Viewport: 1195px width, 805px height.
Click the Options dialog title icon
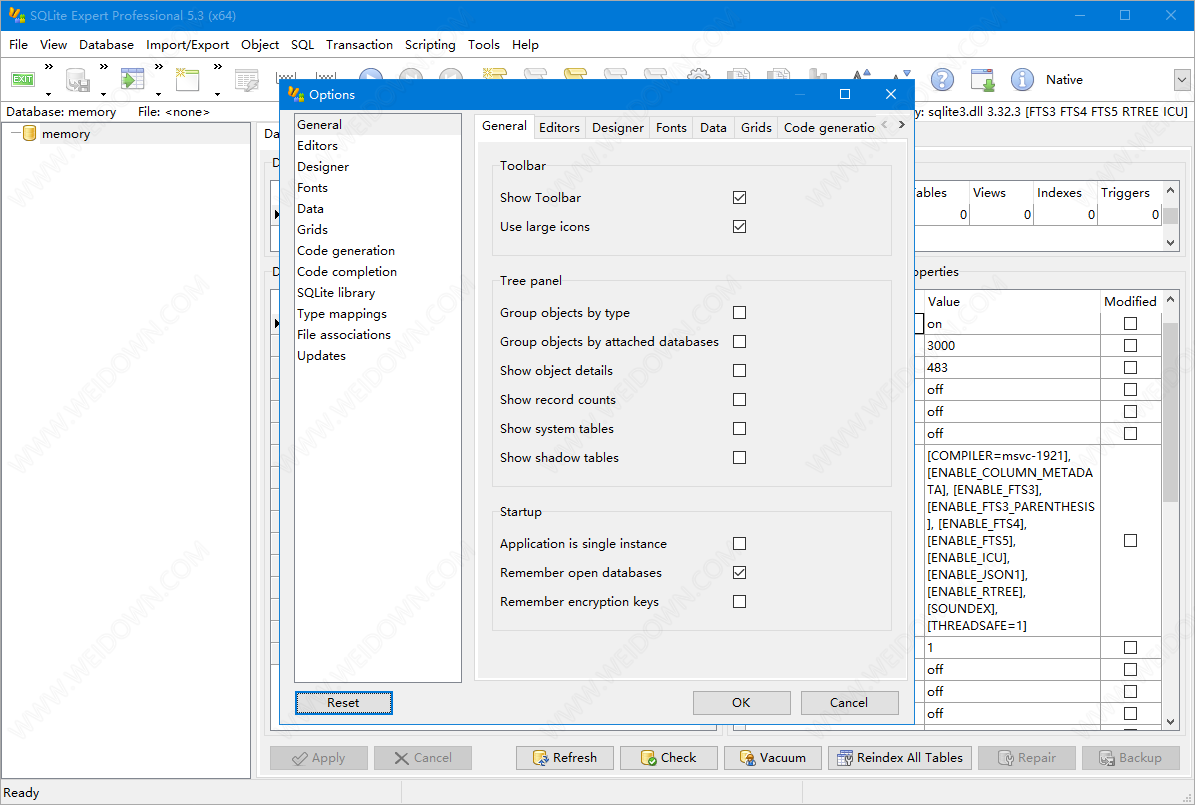(x=296, y=94)
